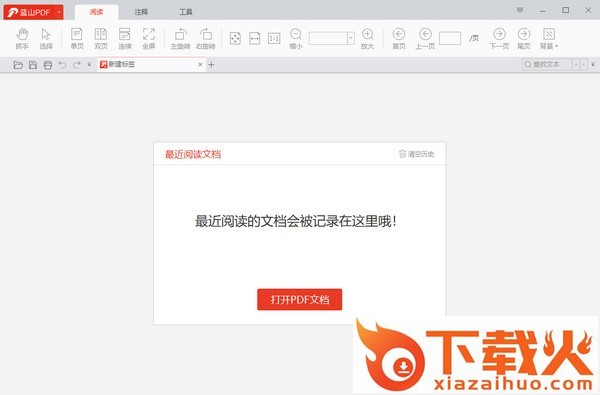Switch to the 工具 ribbon tab
Screen dimensions: 600x395
(x=186, y=12)
